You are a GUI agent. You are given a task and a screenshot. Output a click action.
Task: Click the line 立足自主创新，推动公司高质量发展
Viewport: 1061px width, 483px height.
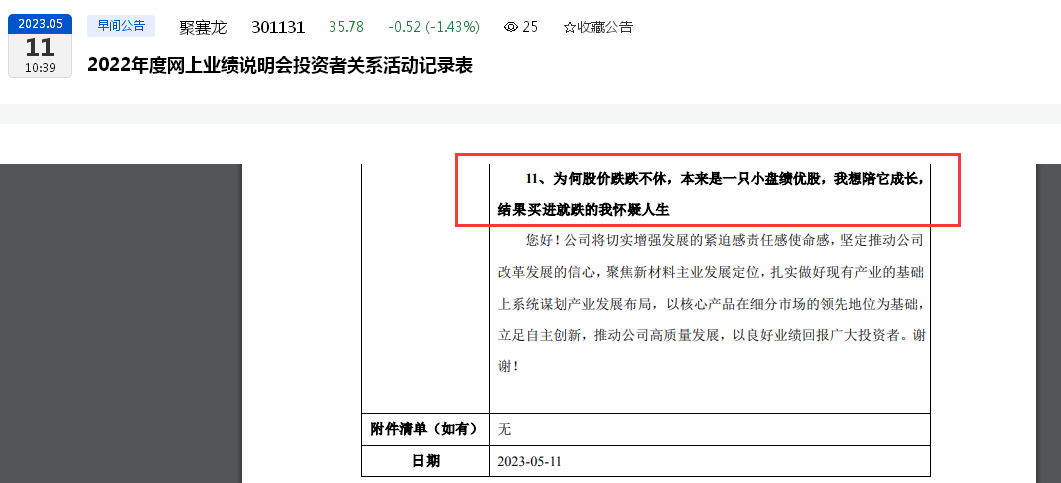coord(710,335)
